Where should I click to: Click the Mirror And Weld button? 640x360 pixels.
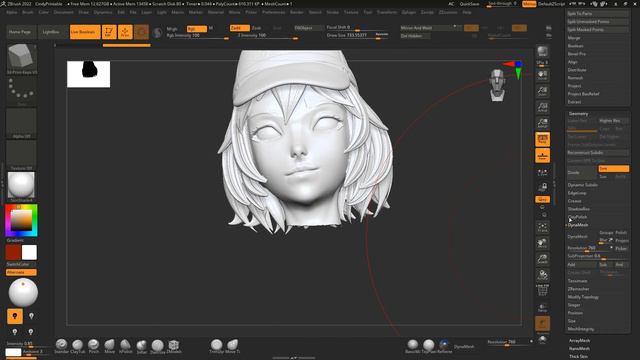pyautogui.click(x=430, y=28)
